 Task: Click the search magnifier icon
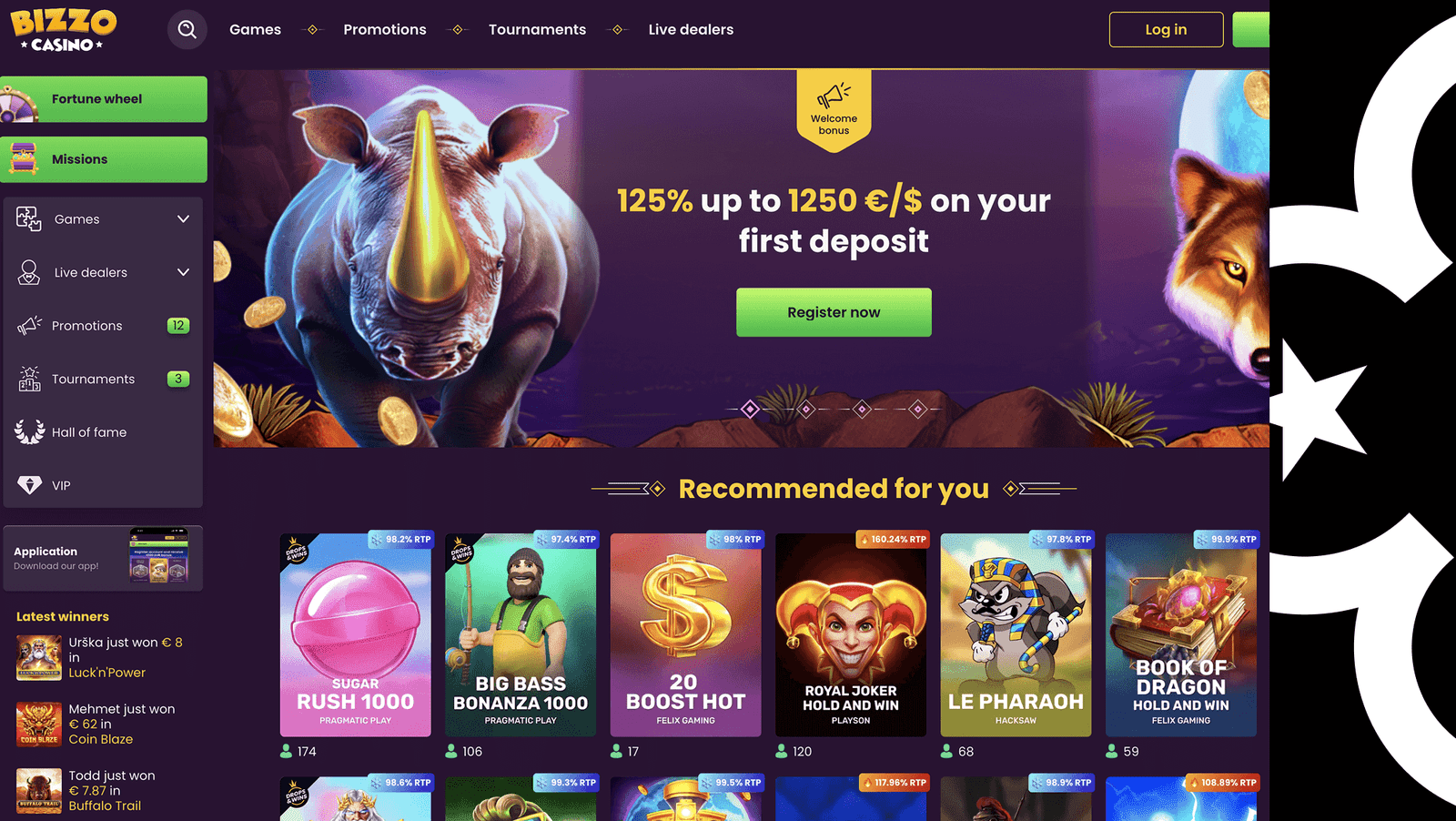[x=187, y=29]
